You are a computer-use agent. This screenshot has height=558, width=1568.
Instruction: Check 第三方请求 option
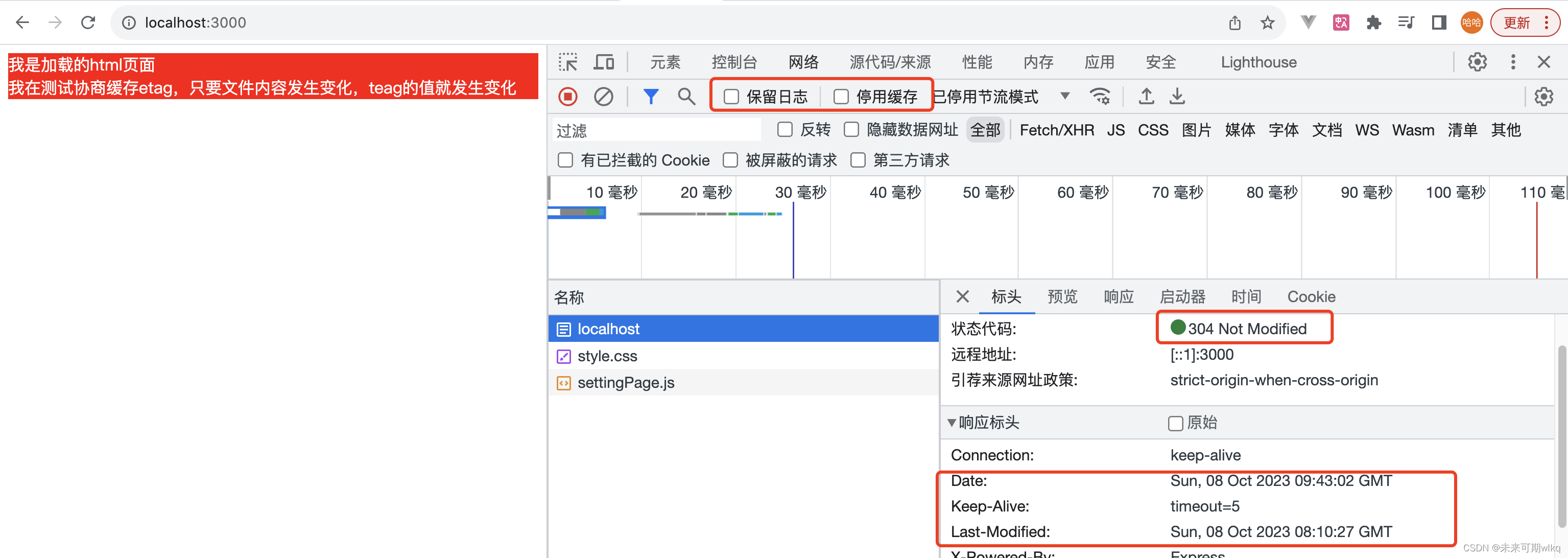click(858, 160)
